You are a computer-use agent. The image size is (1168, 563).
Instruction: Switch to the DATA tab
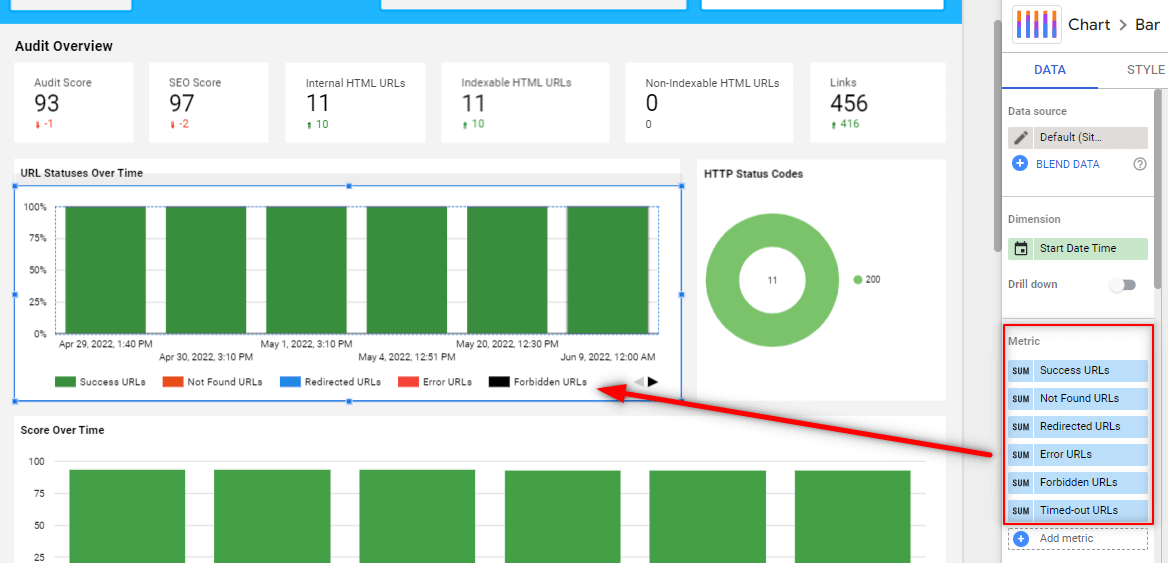(1050, 70)
